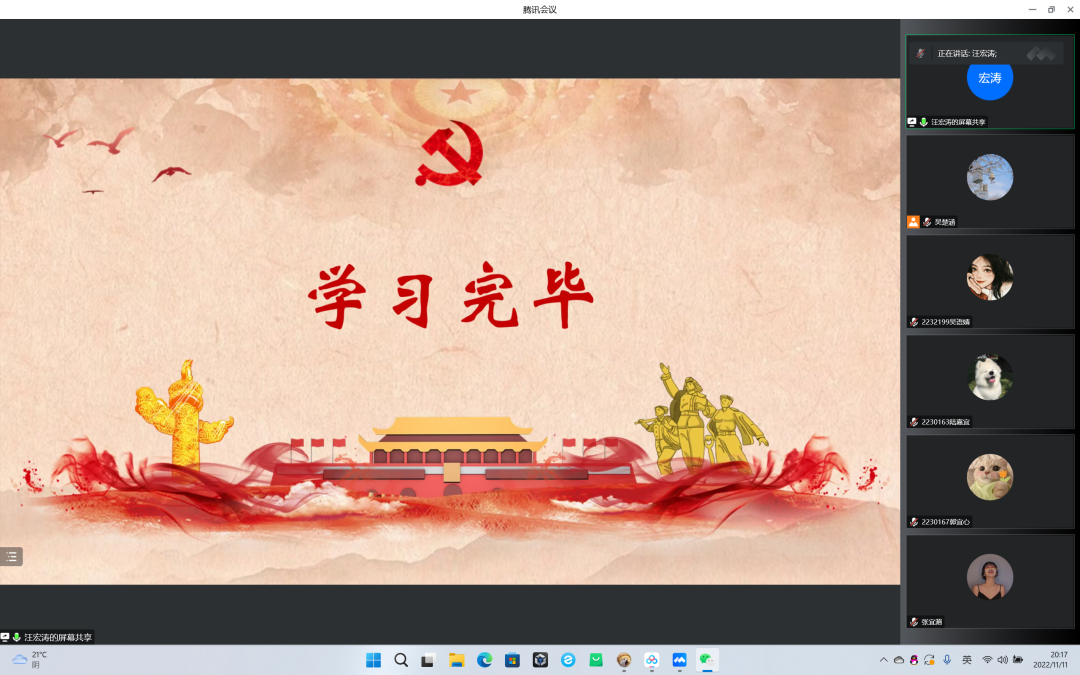Screen dimensions: 1080x675
Task: Expand the system tray hidden icons chevron
Action: [x=883, y=660]
